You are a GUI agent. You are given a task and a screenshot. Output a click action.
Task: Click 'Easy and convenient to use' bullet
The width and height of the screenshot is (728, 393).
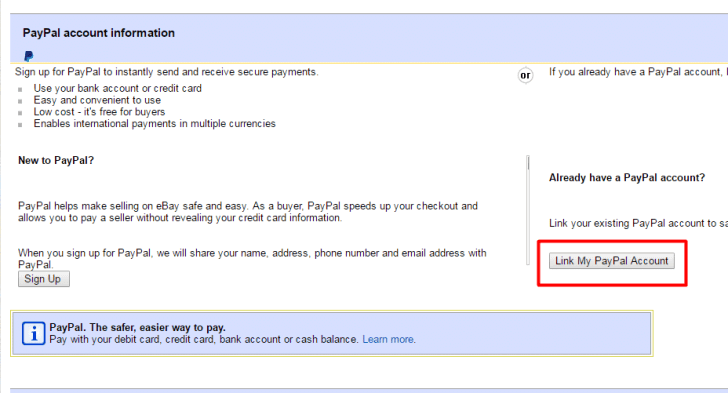tap(97, 100)
